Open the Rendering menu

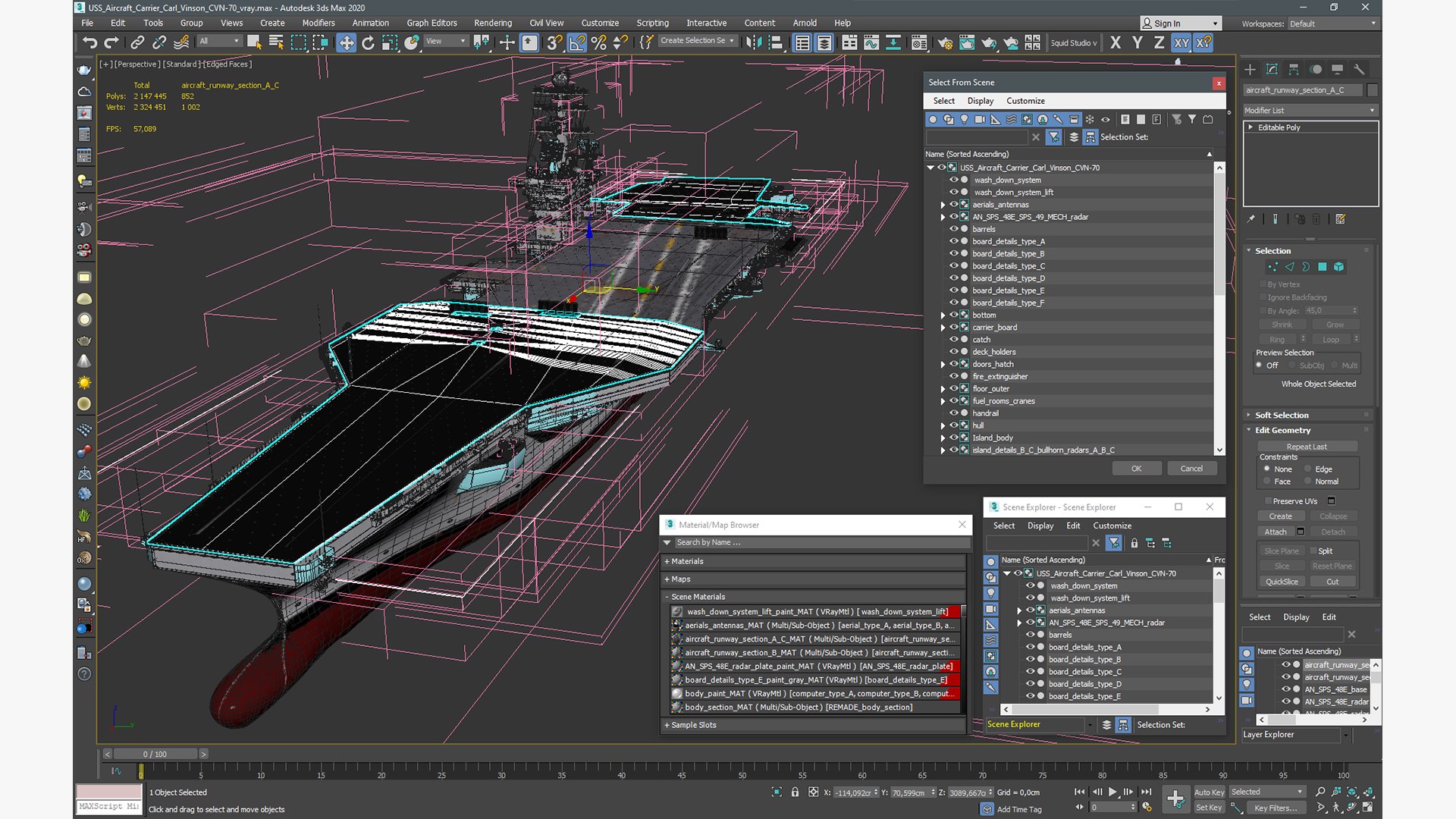493,23
